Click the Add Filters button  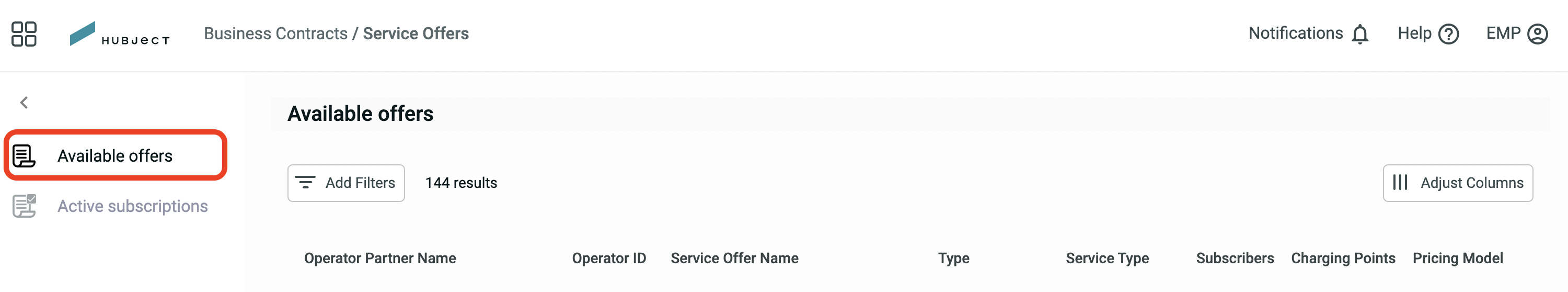pyautogui.click(x=345, y=183)
